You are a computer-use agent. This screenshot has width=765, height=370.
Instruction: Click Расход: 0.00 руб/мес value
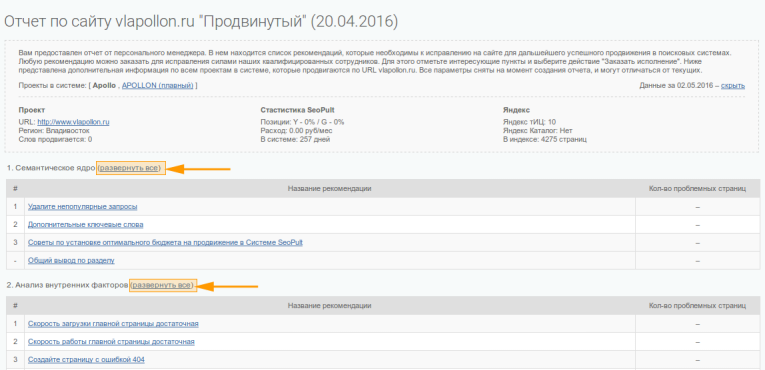coord(297,131)
